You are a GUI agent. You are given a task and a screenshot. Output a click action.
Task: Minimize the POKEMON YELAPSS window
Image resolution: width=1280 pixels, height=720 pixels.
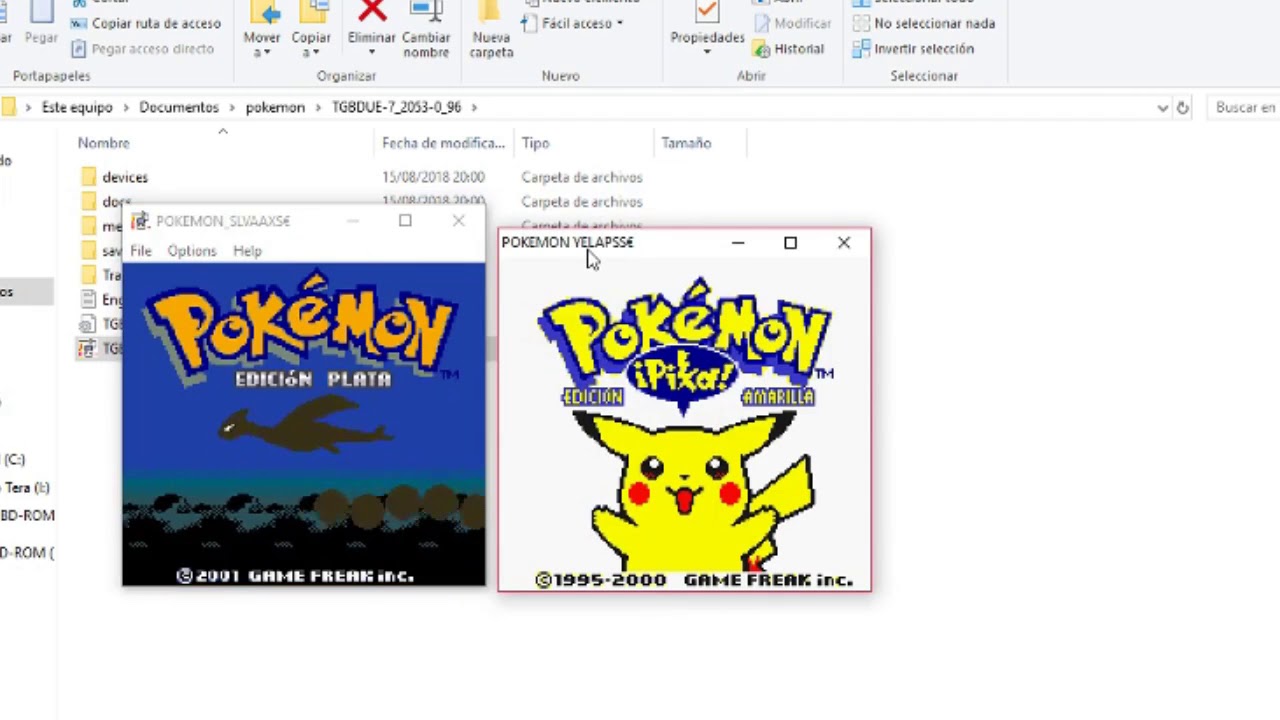click(x=738, y=242)
